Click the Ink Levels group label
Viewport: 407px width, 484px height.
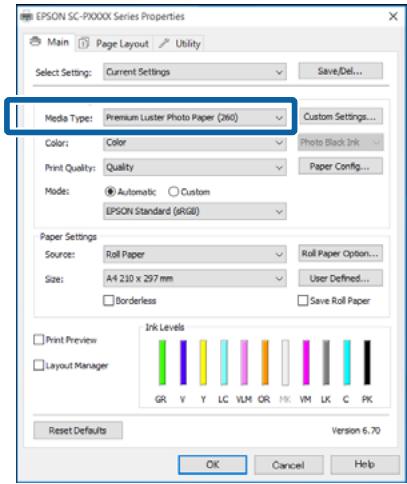click(165, 327)
